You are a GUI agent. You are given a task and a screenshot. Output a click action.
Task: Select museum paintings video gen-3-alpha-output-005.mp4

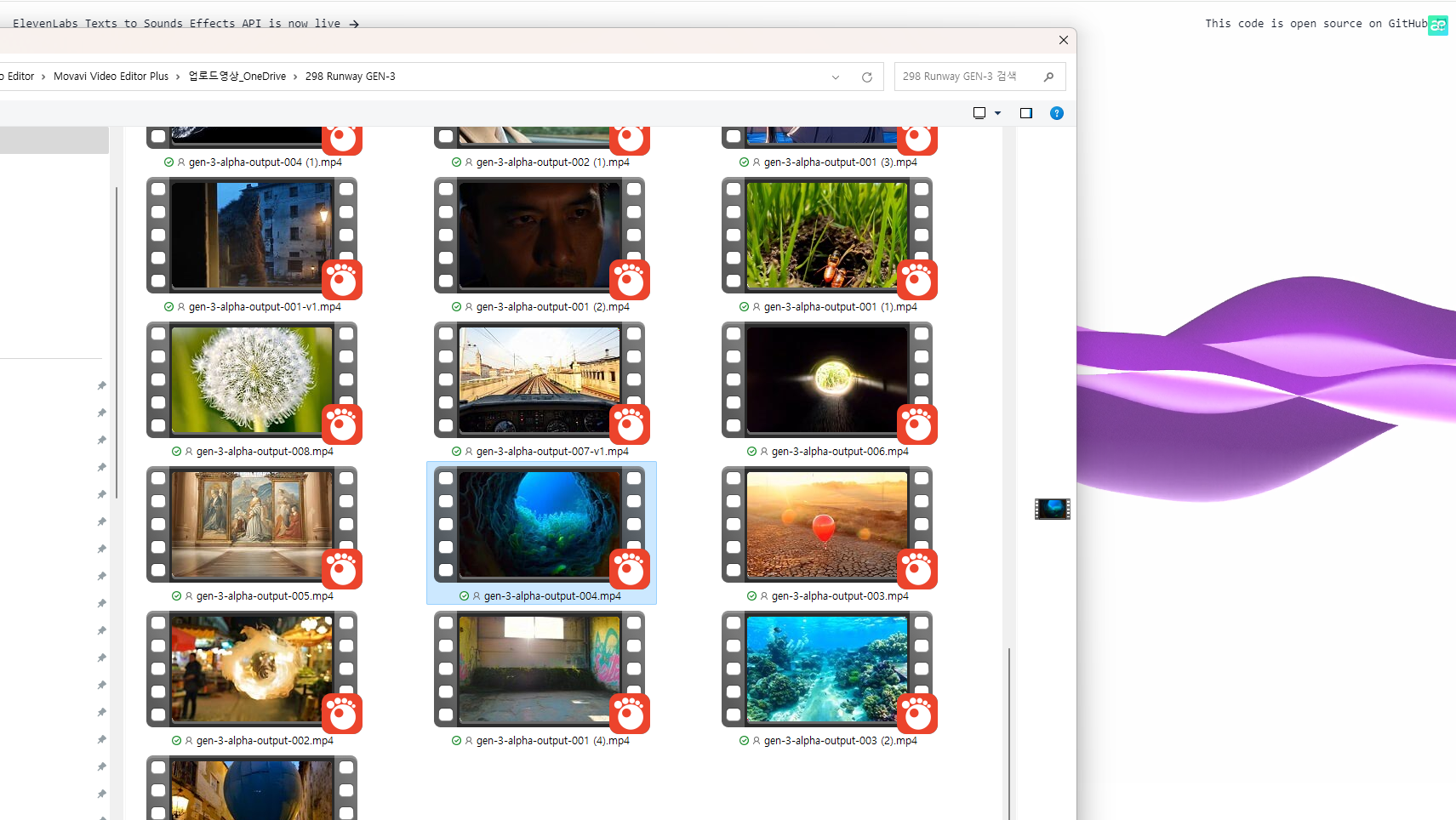tap(252, 525)
